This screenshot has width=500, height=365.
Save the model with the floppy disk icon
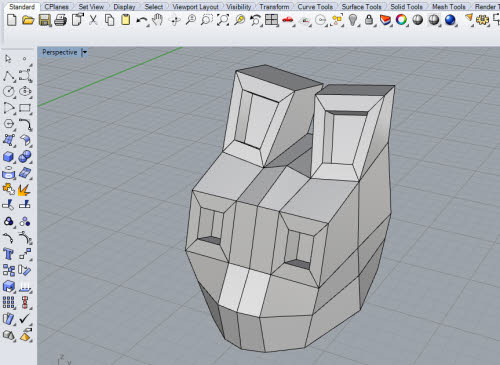tap(45, 20)
